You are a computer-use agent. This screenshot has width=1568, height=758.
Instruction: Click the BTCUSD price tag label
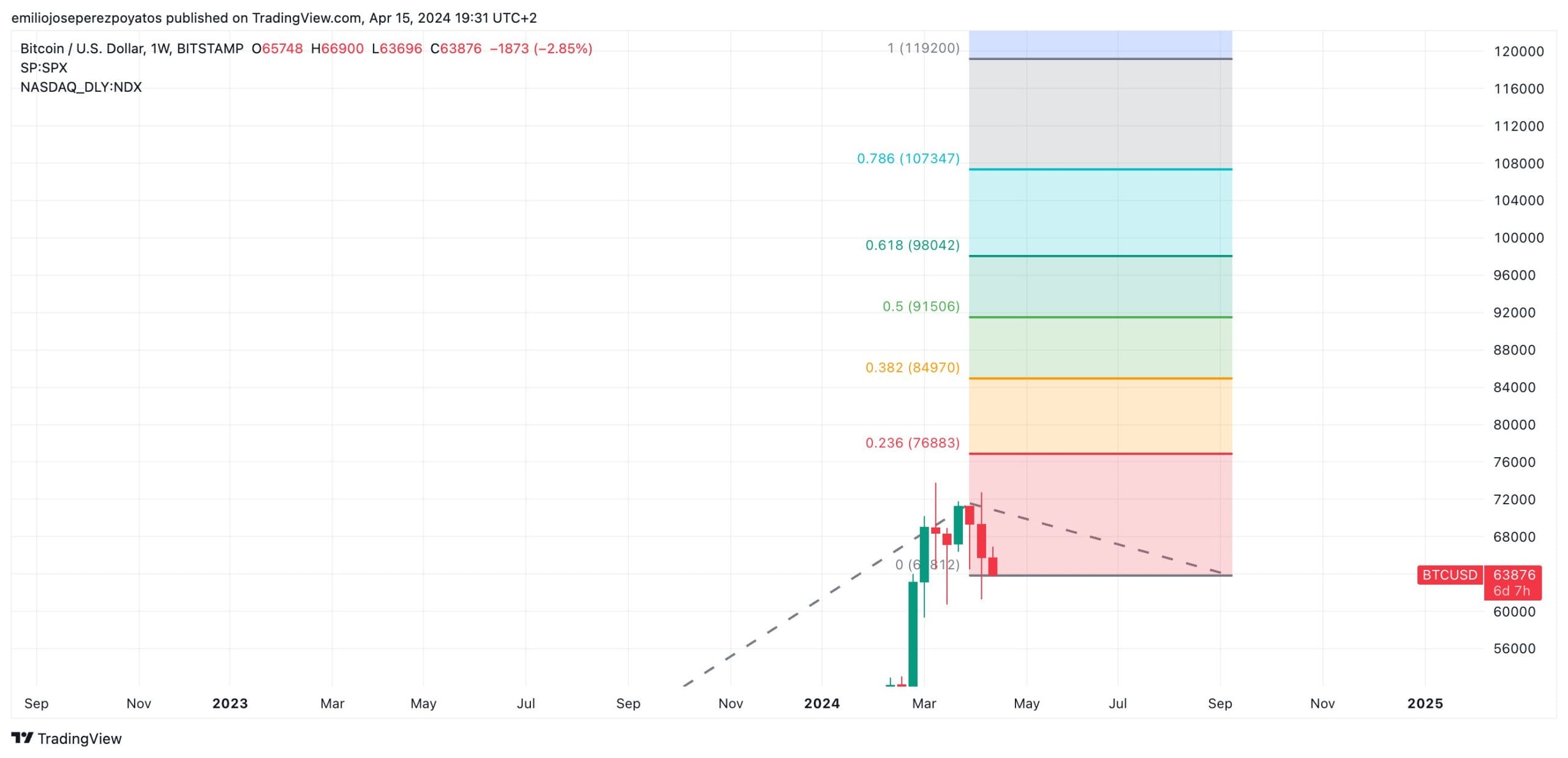pyautogui.click(x=1449, y=575)
